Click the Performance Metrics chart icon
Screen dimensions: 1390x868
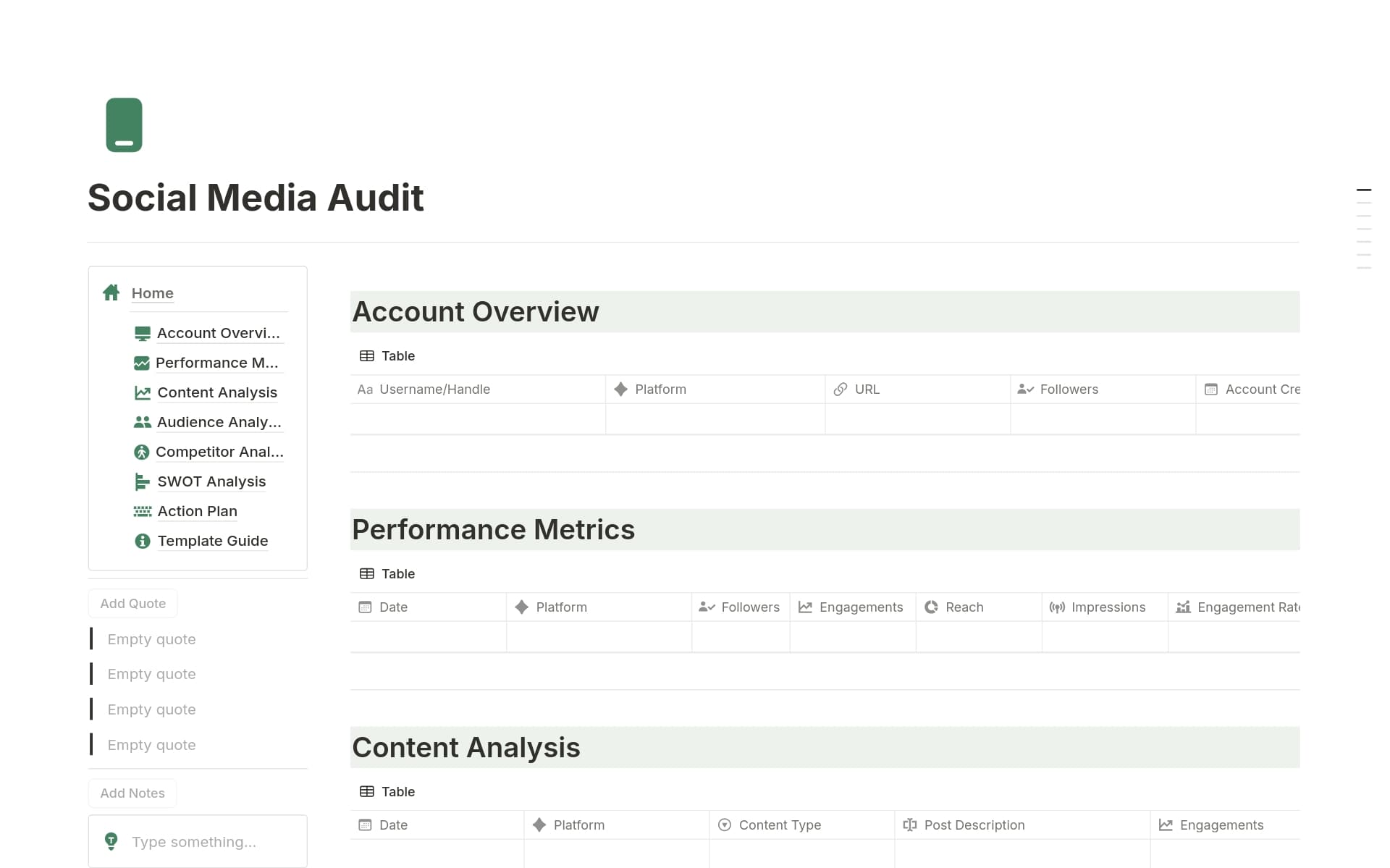pos(142,363)
